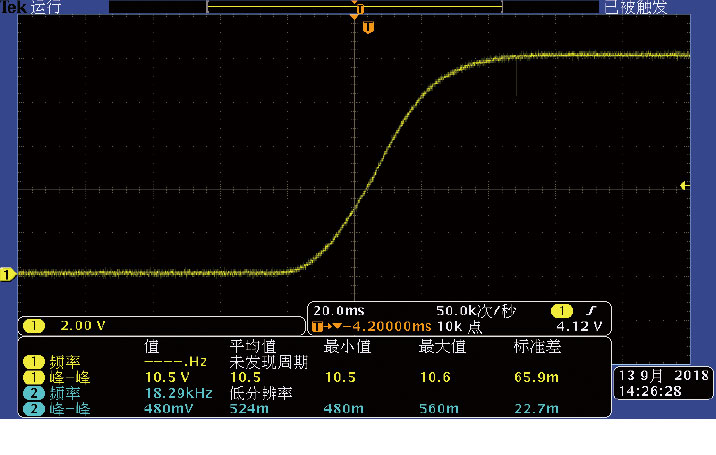Click the 18.29kHz frequency value
This screenshot has height=455, width=716.
pyautogui.click(x=179, y=393)
